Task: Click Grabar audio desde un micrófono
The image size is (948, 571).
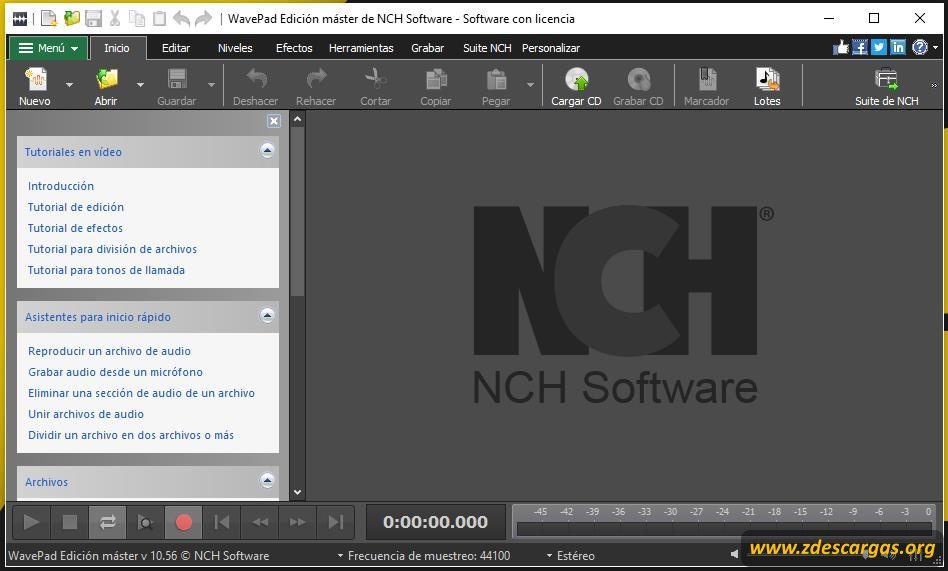Action: pos(115,371)
